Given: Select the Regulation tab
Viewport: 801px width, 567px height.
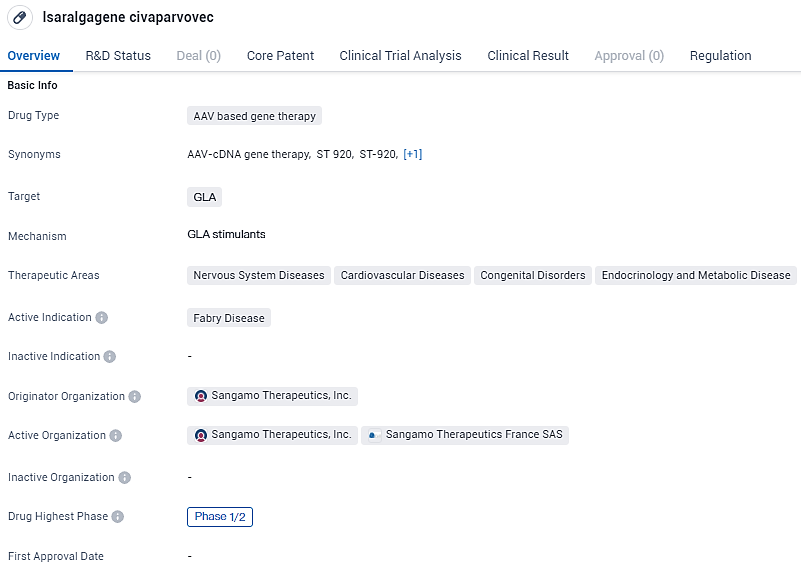Looking at the screenshot, I should [x=720, y=56].
